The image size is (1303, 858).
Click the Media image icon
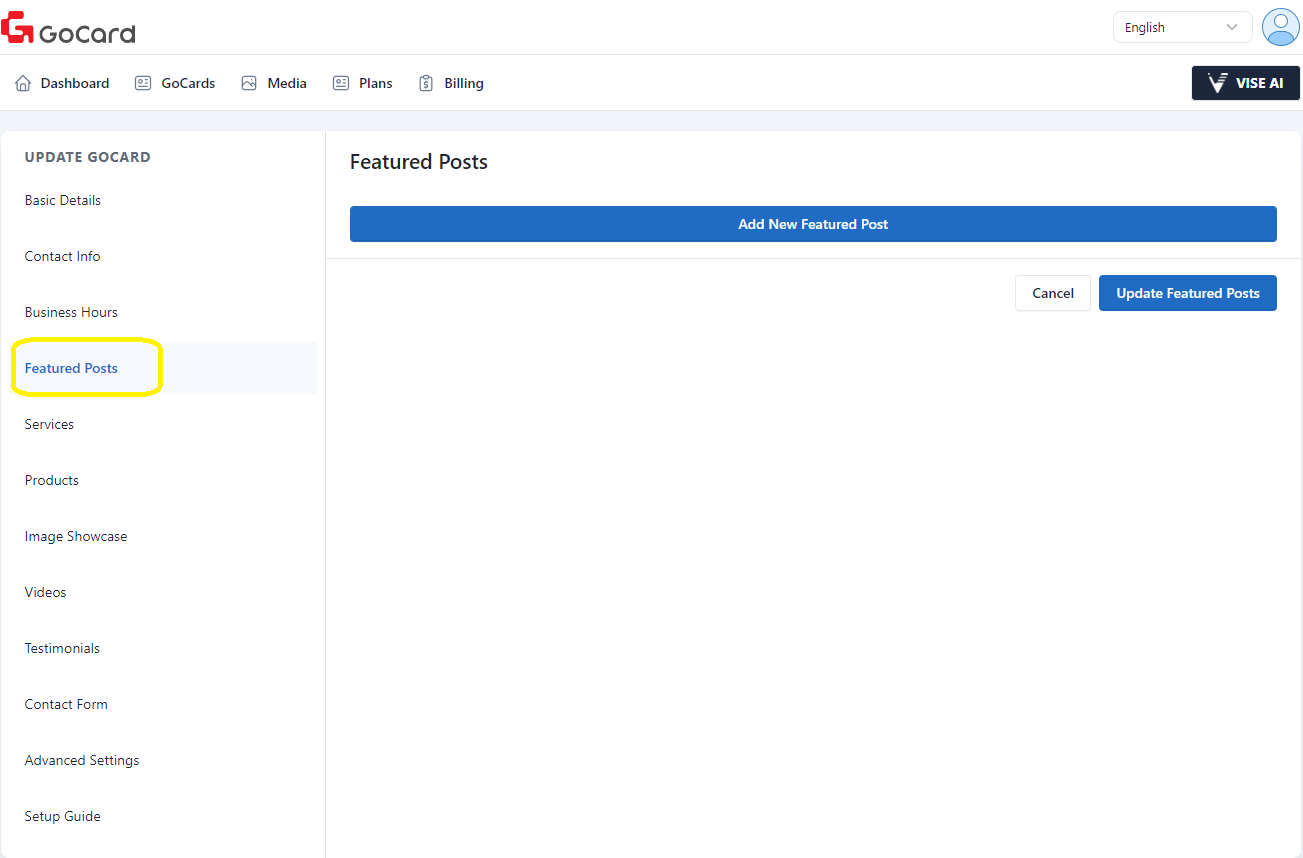(x=249, y=83)
